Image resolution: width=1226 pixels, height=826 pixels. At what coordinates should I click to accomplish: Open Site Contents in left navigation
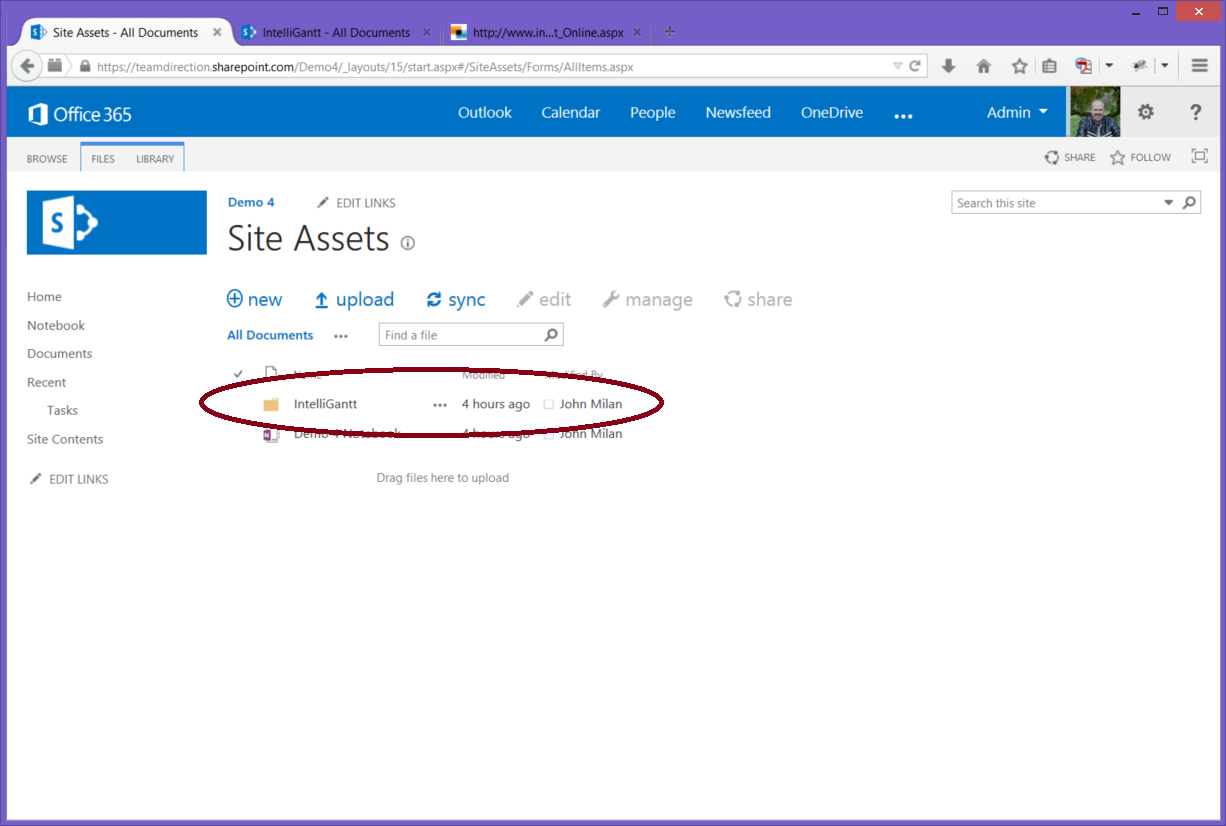tap(65, 439)
